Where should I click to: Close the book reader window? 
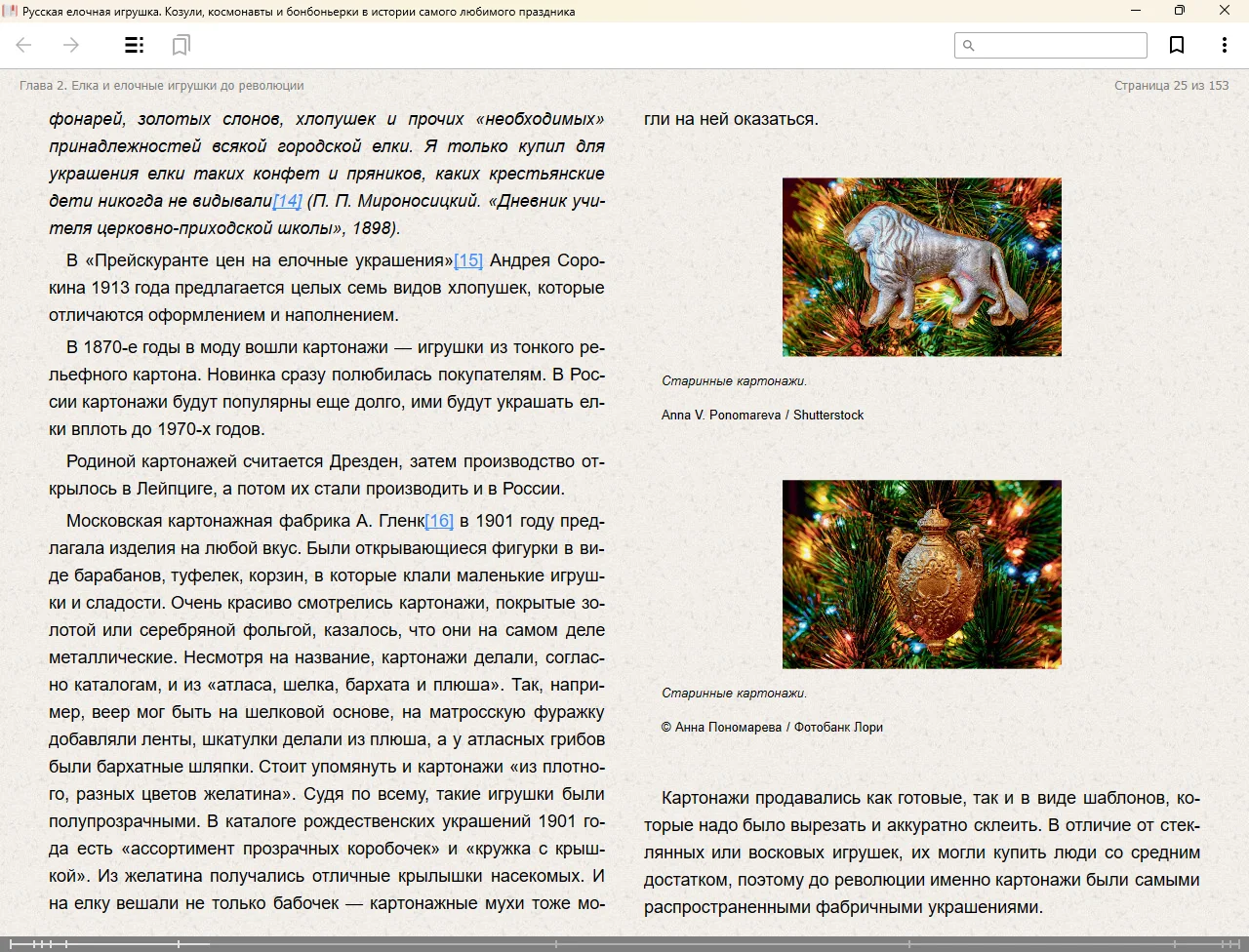click(1225, 11)
